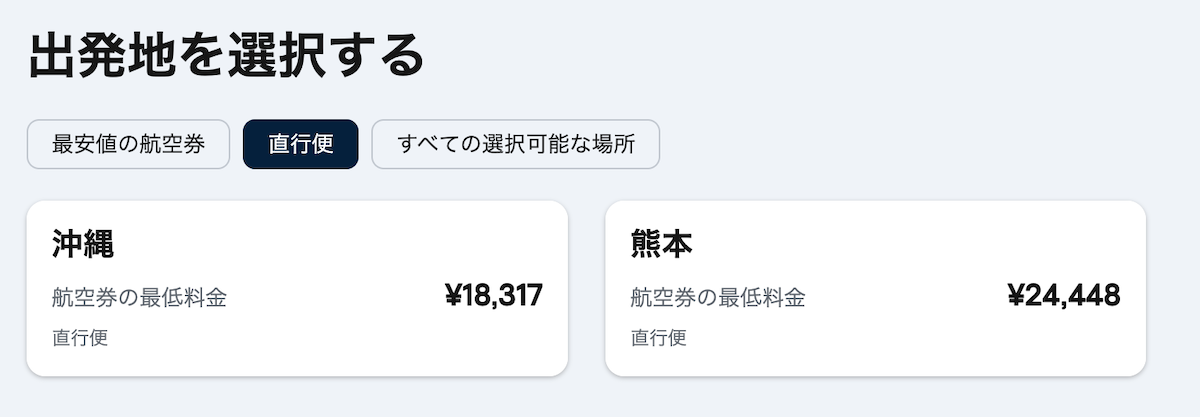
Task: Toggle the selected 直行便 filter chip
Action: (300, 144)
